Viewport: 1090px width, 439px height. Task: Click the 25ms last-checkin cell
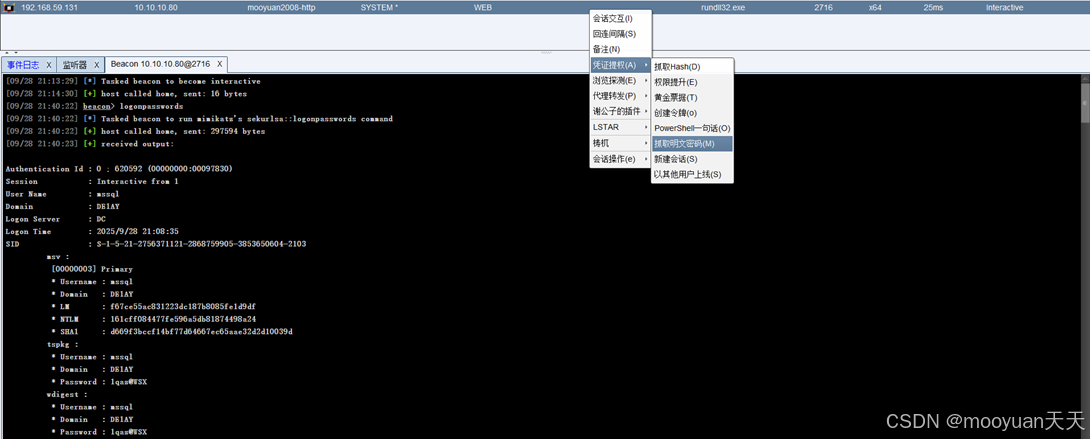pos(934,7)
